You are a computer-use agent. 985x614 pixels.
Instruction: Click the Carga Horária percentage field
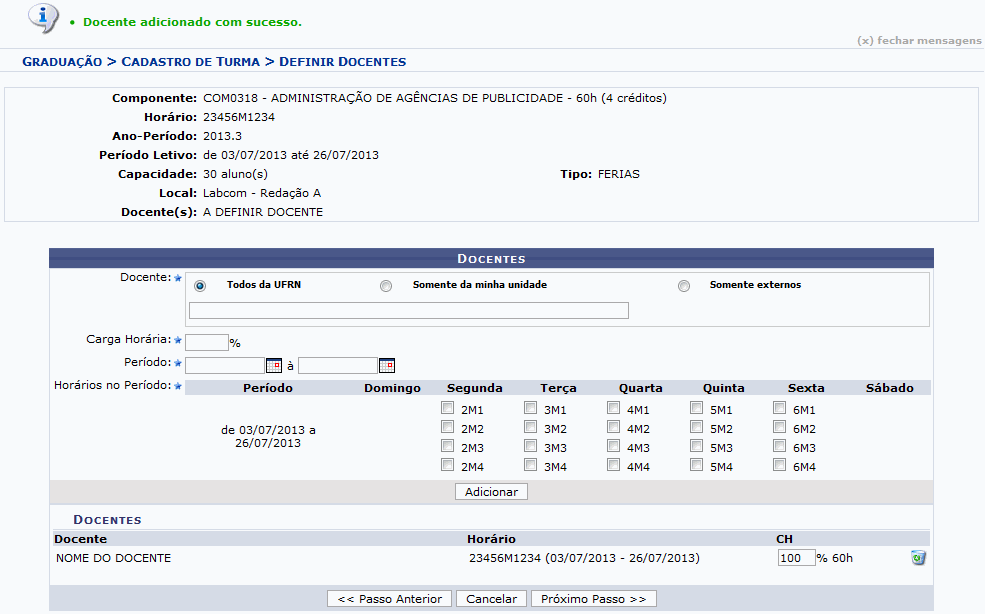(206, 343)
